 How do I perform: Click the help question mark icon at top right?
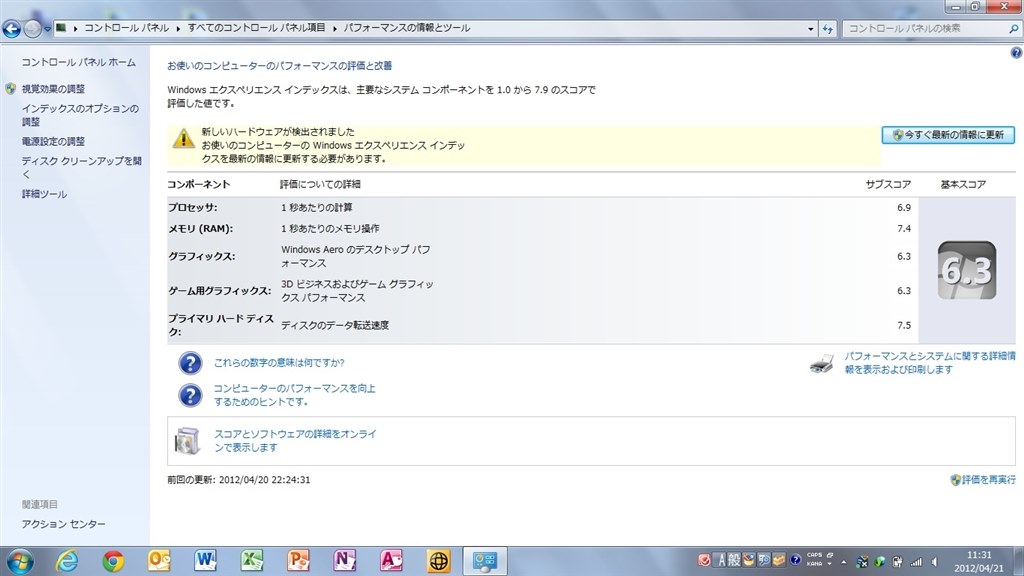pyautogui.click(x=1016, y=53)
